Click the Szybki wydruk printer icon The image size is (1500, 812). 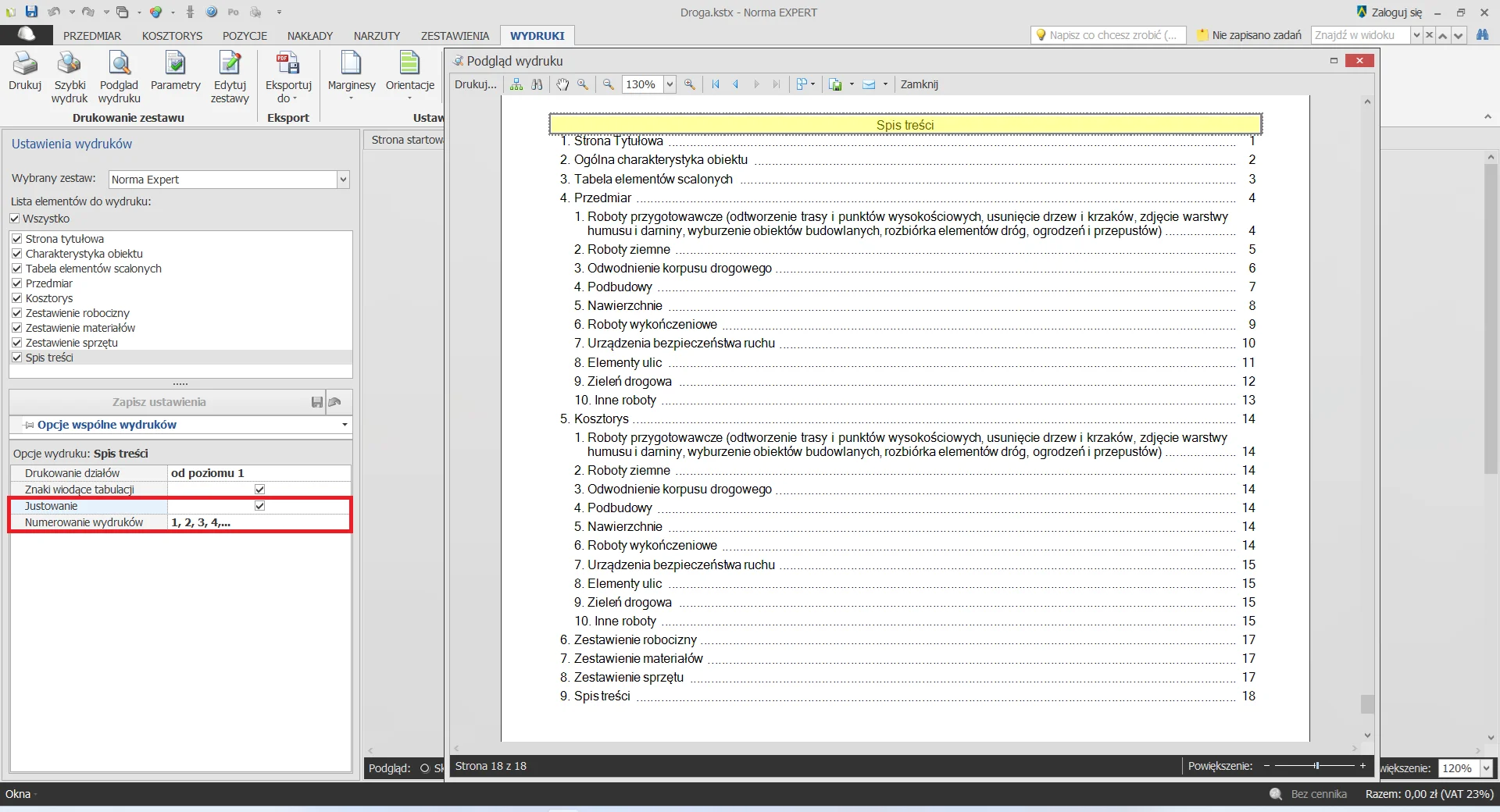(x=69, y=64)
